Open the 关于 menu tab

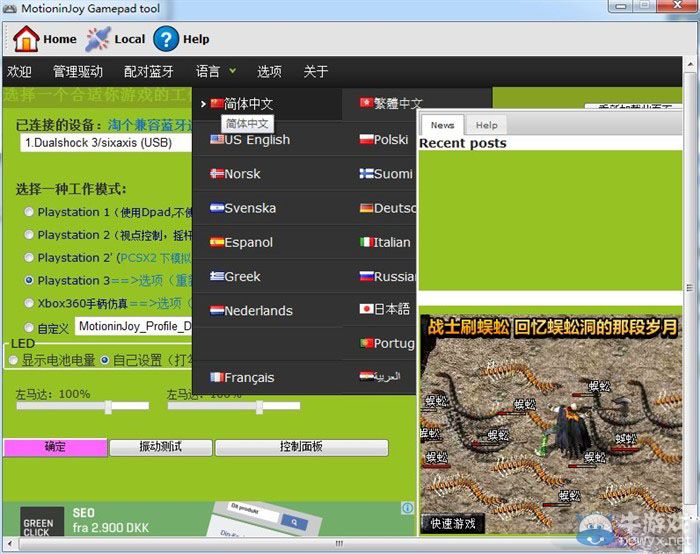[x=316, y=71]
